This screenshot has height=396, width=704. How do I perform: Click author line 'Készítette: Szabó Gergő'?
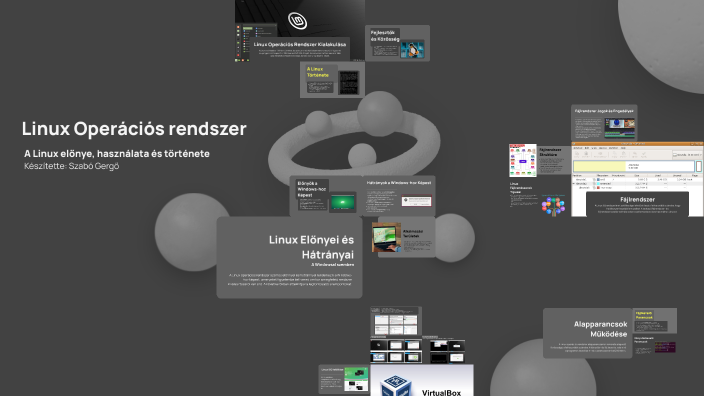point(71,166)
